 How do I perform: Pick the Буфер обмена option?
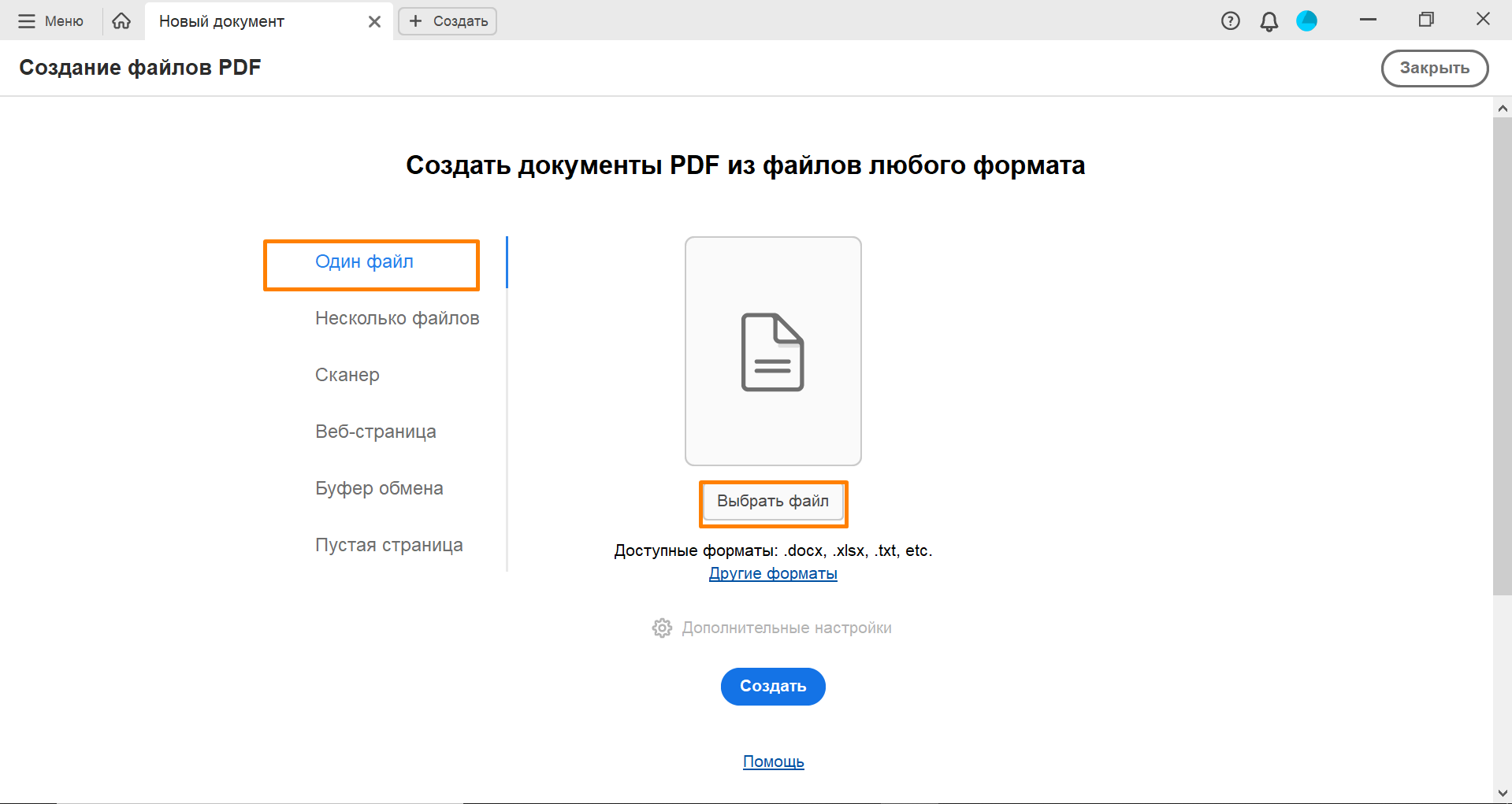(x=379, y=488)
